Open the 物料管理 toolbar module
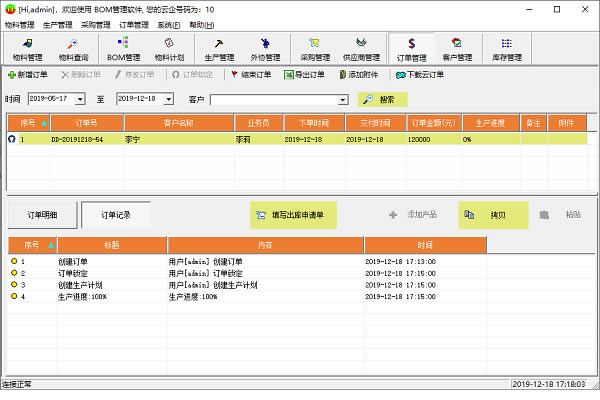This screenshot has height=400, width=600. (x=25, y=48)
